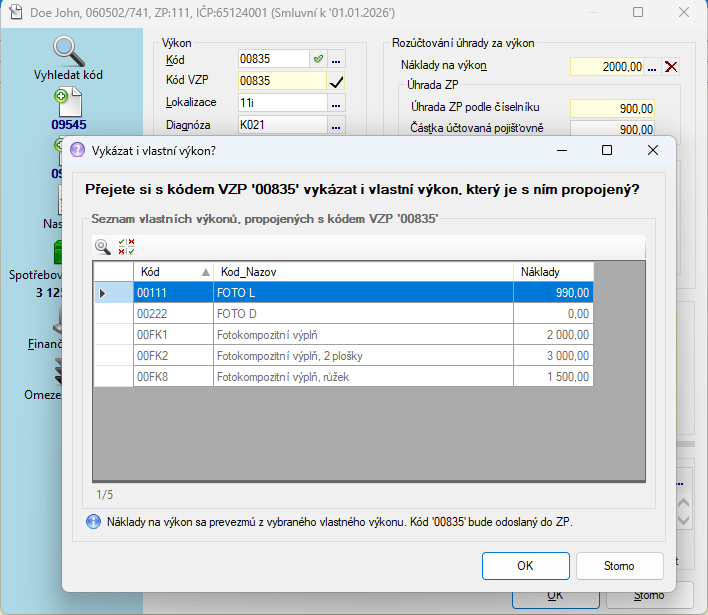Click the search icon in dialog toolbar

coord(103,246)
